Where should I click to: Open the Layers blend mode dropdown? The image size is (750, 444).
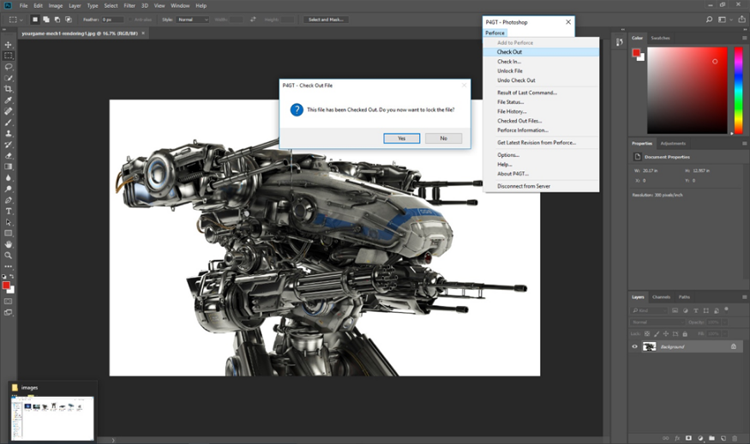pyautogui.click(x=657, y=322)
